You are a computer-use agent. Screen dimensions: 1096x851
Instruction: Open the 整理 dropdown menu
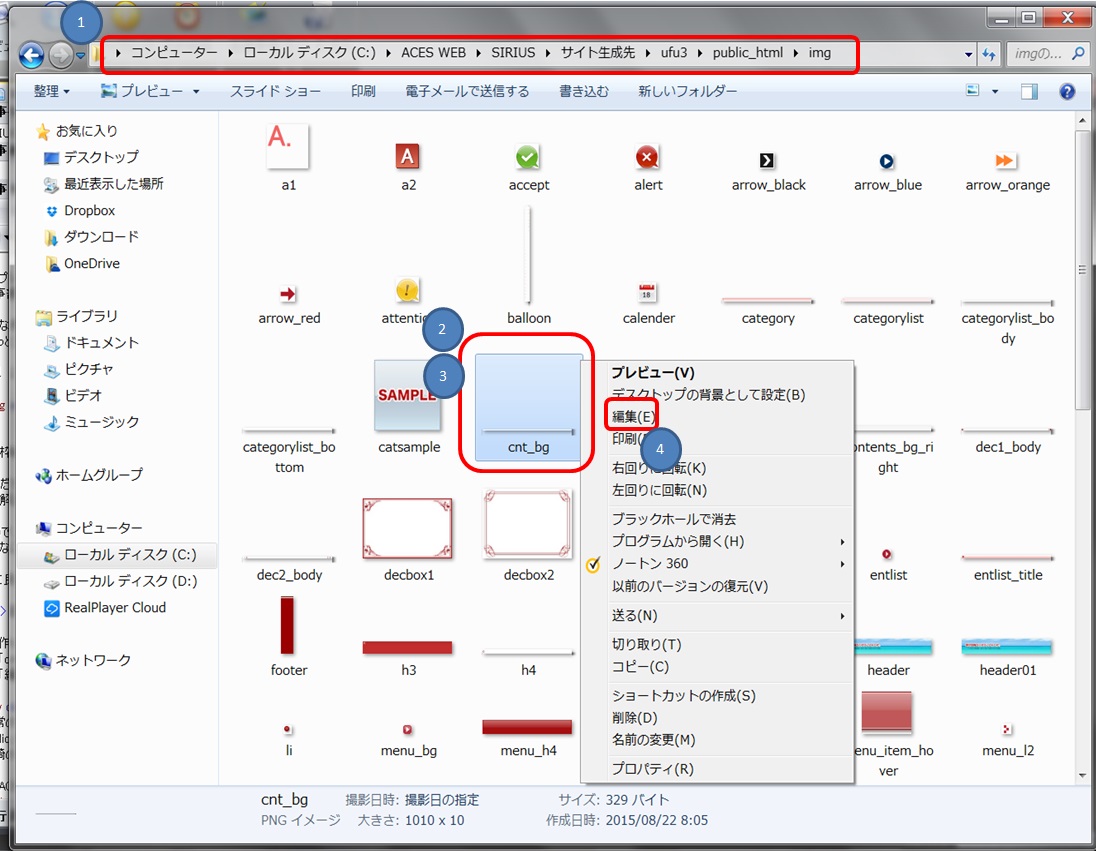[51, 91]
